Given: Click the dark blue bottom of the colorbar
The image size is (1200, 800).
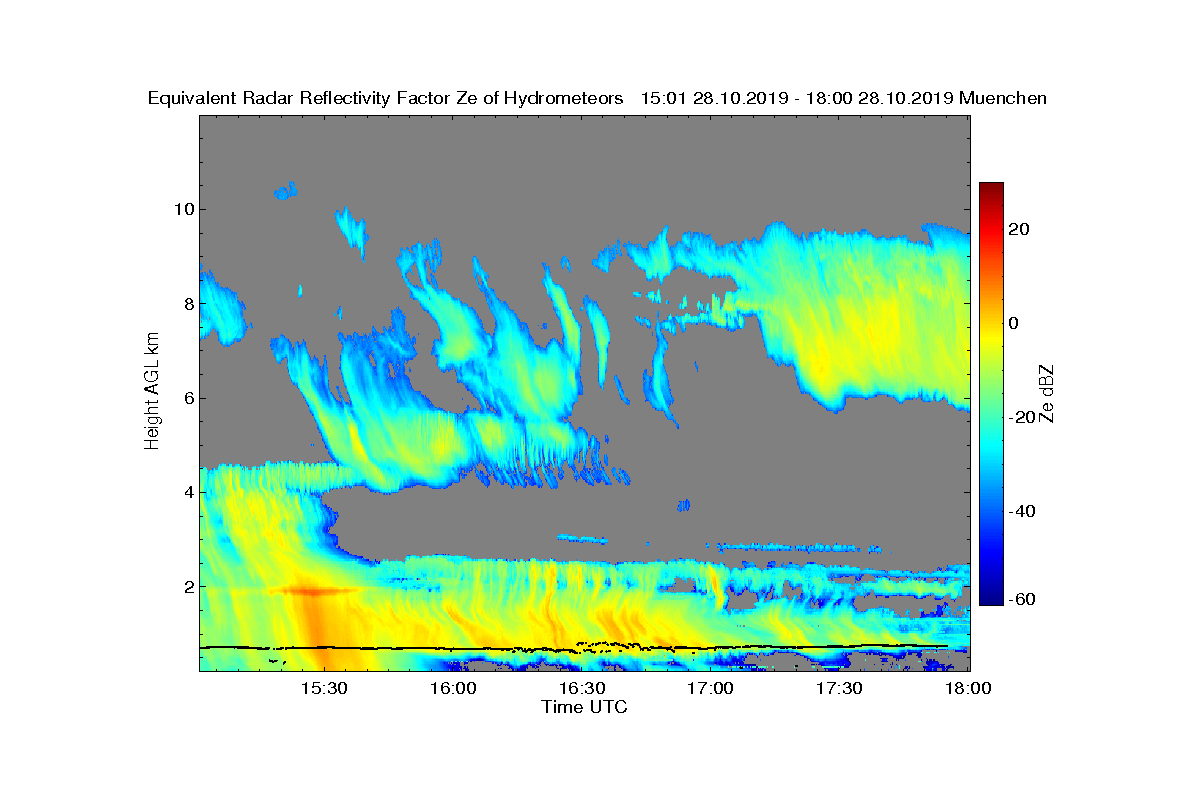Looking at the screenshot, I should pyautogui.click(x=991, y=597).
